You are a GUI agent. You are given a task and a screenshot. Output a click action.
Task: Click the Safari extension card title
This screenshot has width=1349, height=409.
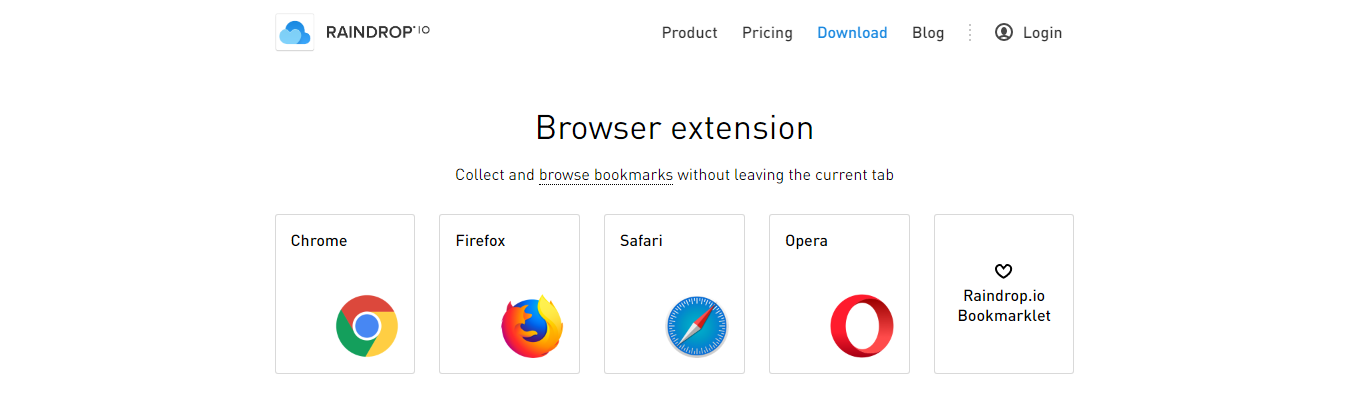[x=641, y=241]
